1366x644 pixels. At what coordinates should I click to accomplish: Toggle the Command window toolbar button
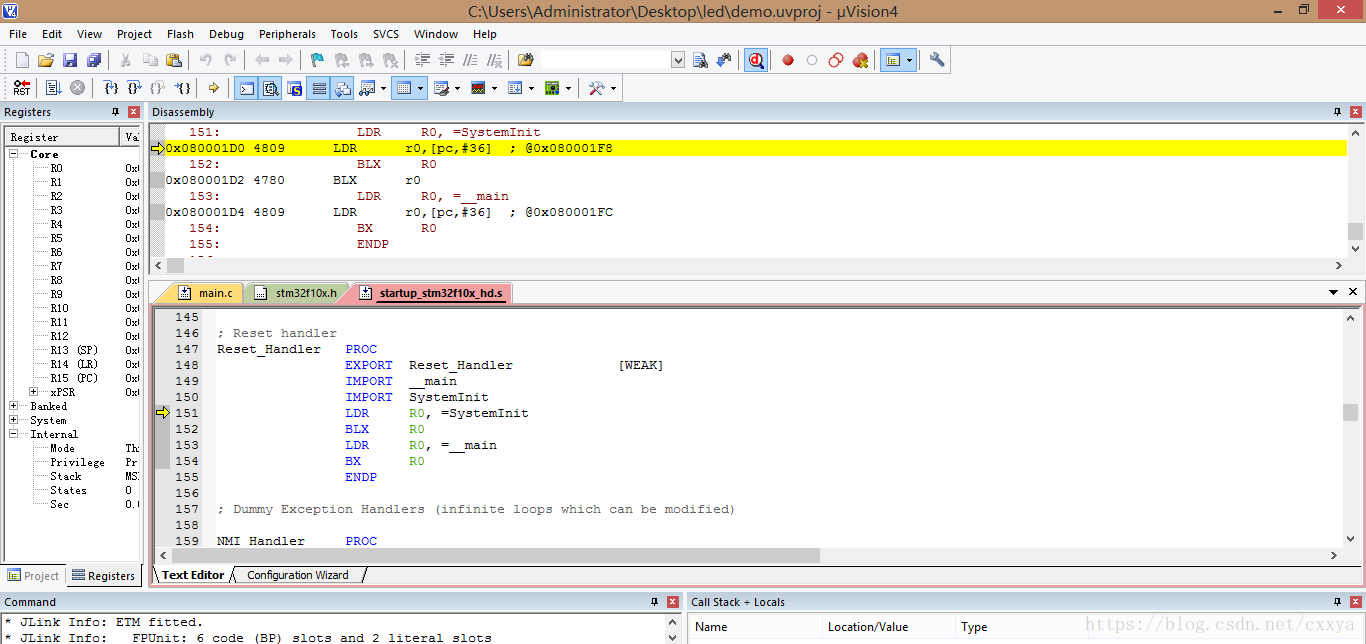pos(246,88)
